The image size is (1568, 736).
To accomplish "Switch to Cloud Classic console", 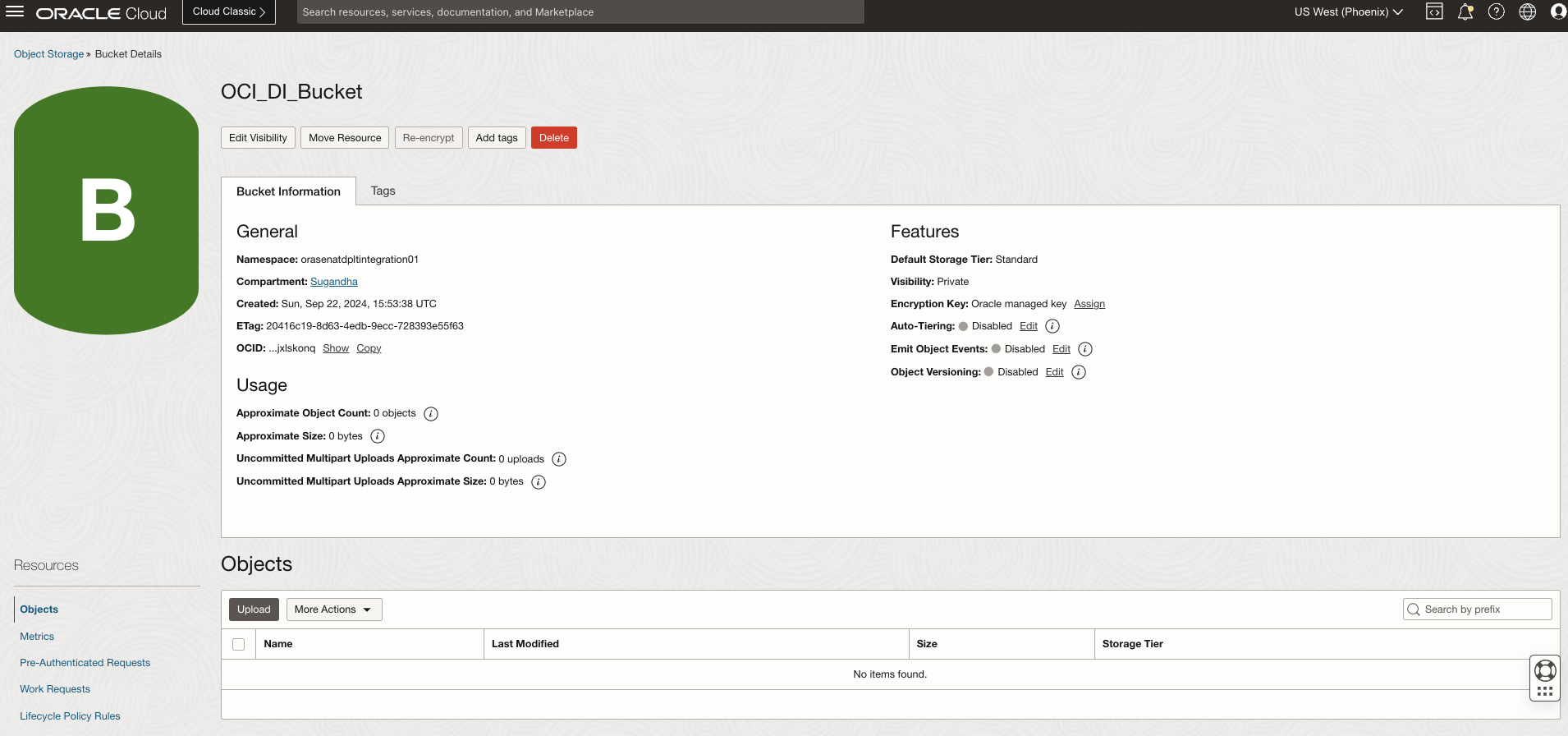I will pyautogui.click(x=229, y=11).
